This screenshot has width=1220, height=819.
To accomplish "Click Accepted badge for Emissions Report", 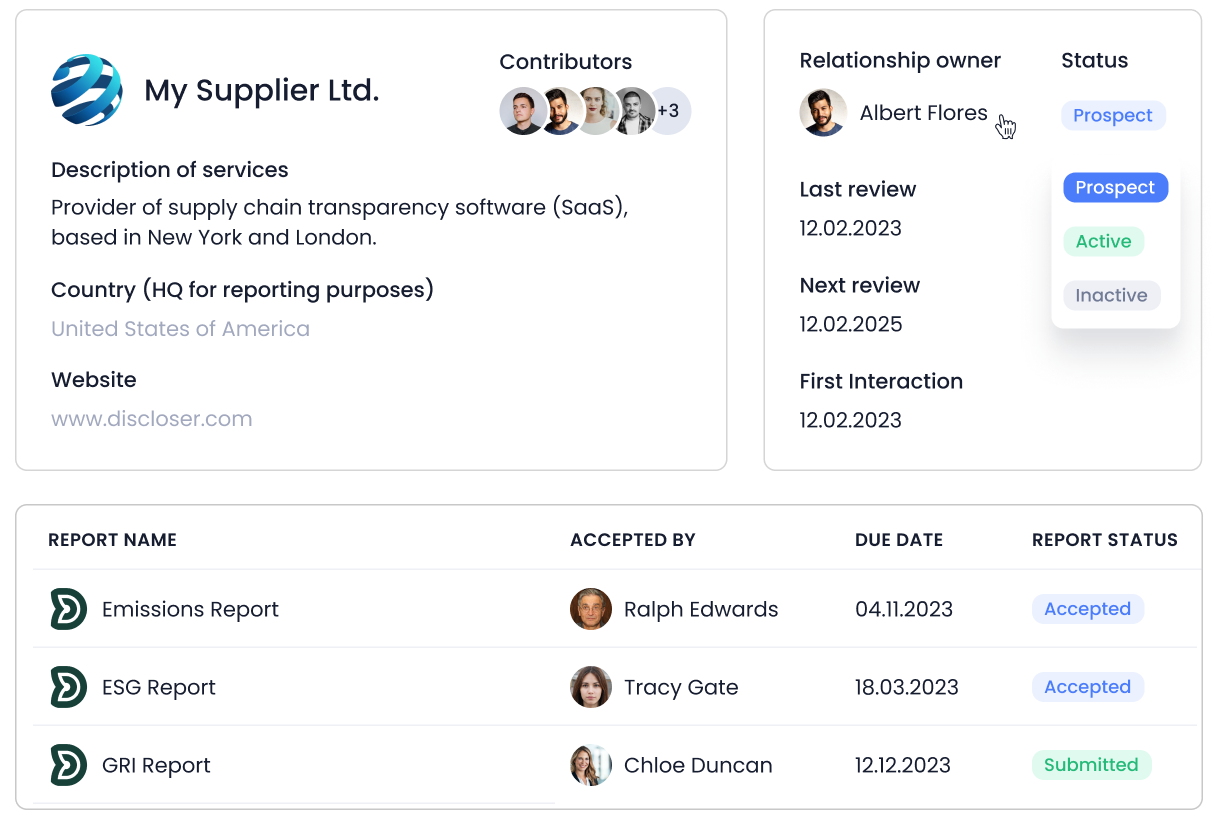I will point(1088,609).
